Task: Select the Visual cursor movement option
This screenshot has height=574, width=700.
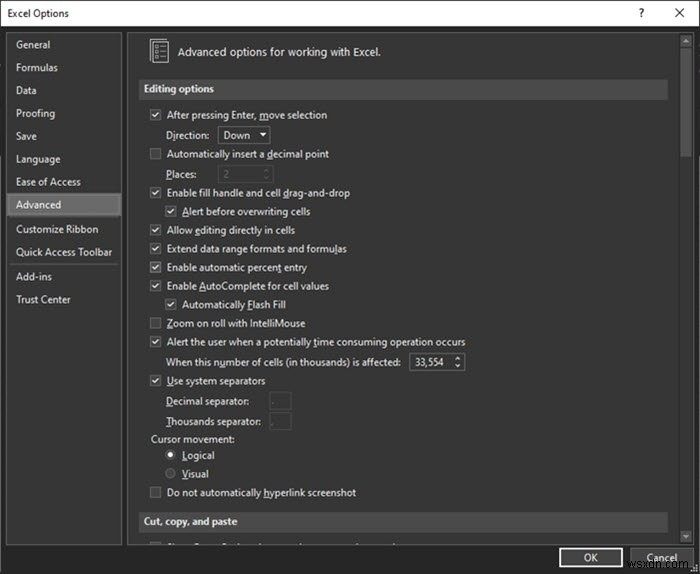Action: pos(171,474)
